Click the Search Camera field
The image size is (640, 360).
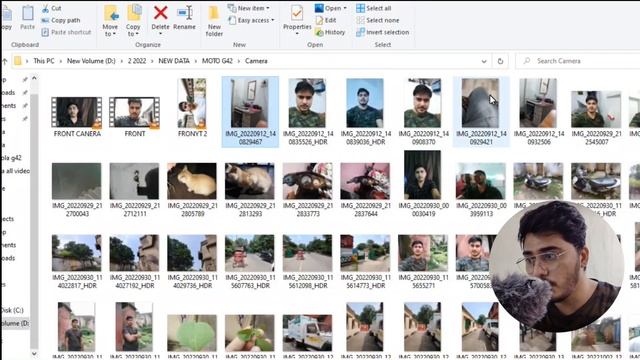[x=579, y=61]
